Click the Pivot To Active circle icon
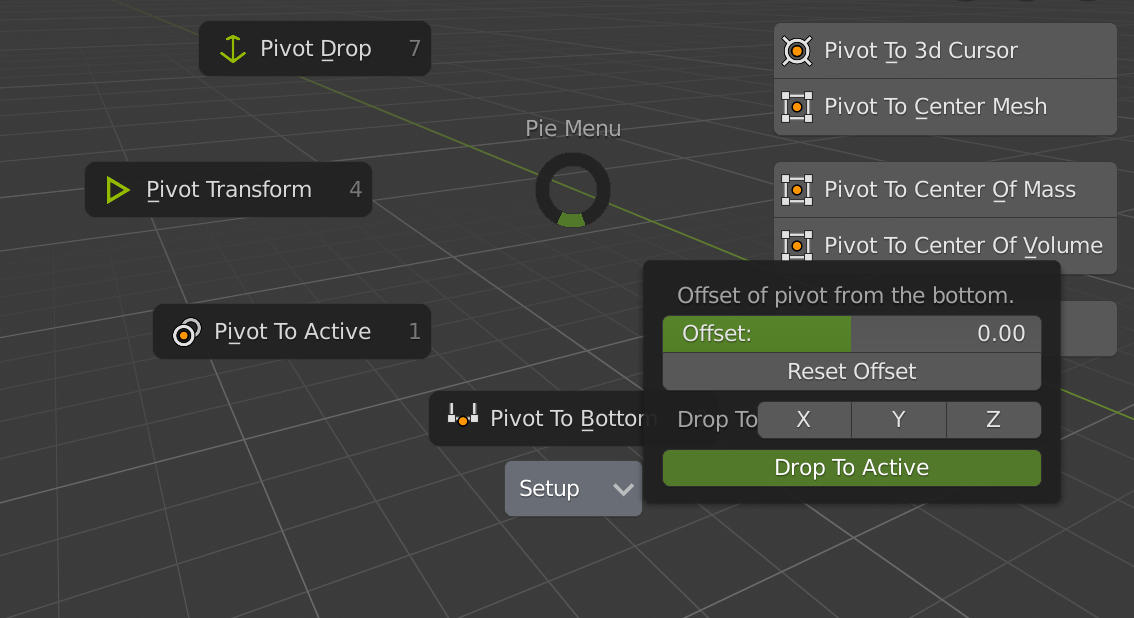This screenshot has width=1134, height=618. coord(187,332)
